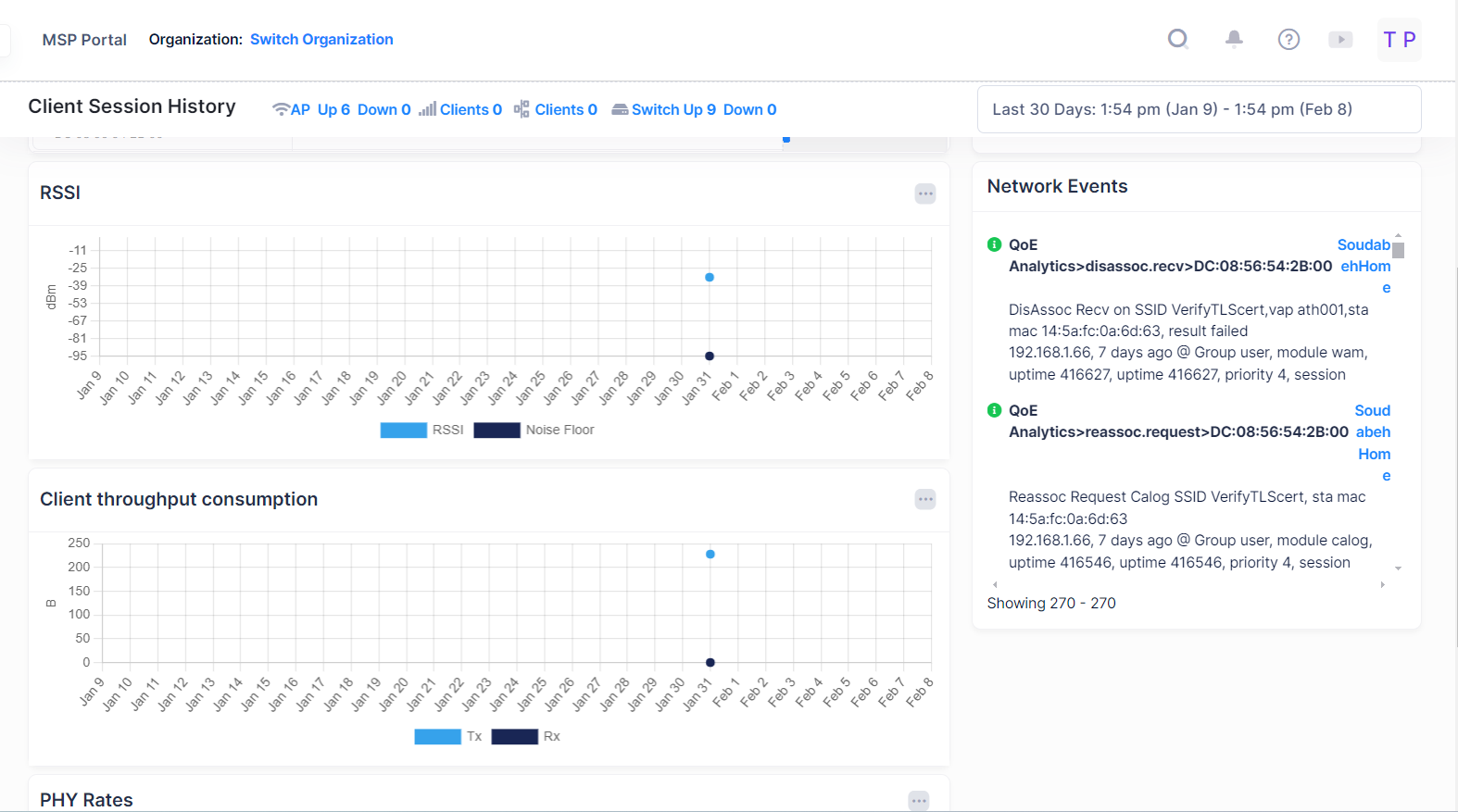Toggle RSSI legend swatch in RSSI chart
Image resolution: width=1458 pixels, height=812 pixels.
click(404, 431)
